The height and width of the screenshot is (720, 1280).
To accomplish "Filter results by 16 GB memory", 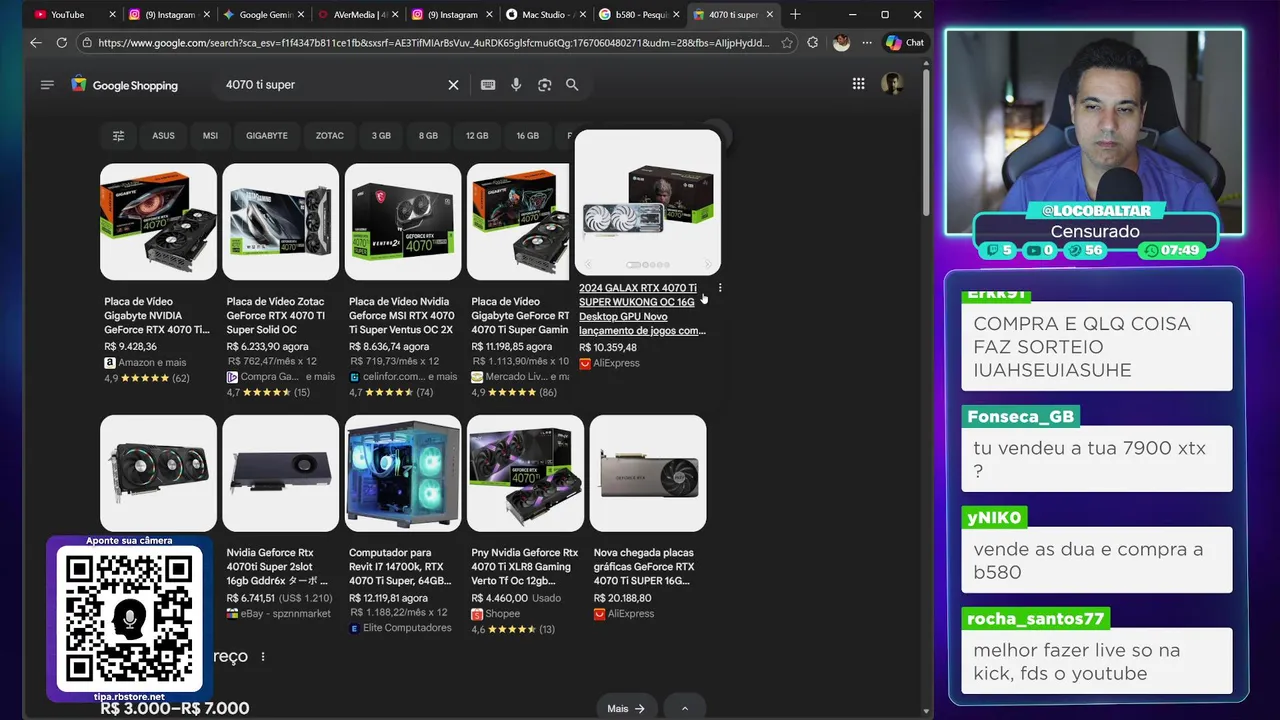I will pos(527,136).
